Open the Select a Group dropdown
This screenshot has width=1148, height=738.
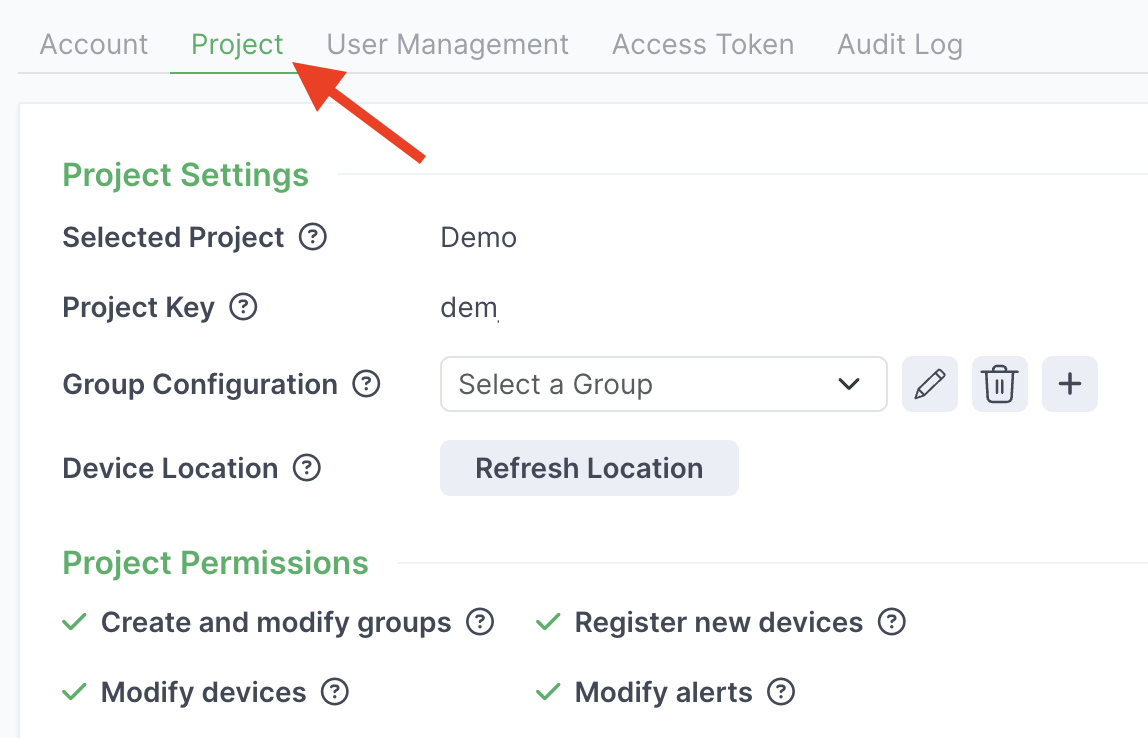pos(663,384)
